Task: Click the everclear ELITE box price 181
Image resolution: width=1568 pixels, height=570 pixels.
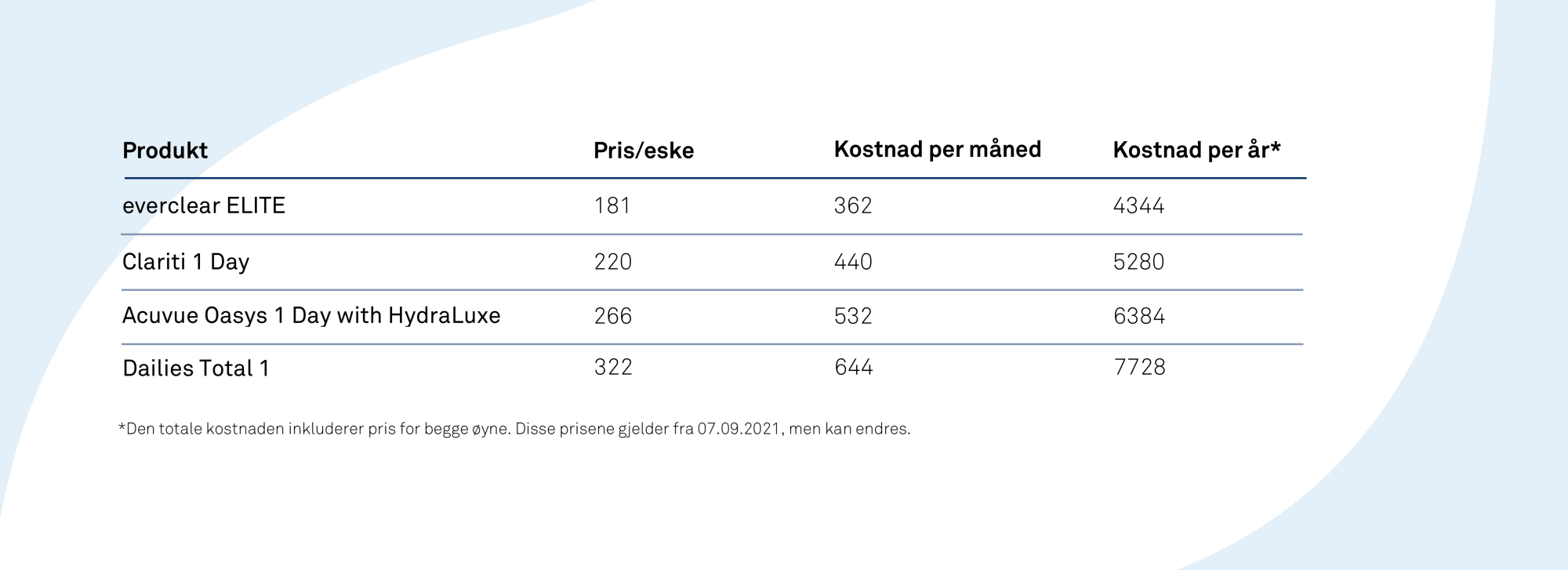Action: tap(612, 205)
